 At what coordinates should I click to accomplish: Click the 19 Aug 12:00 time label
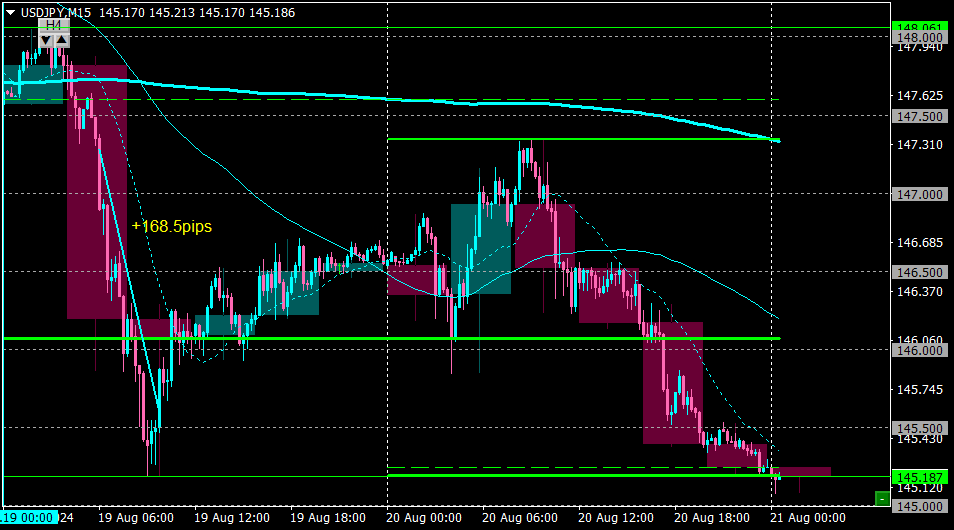coord(232,518)
